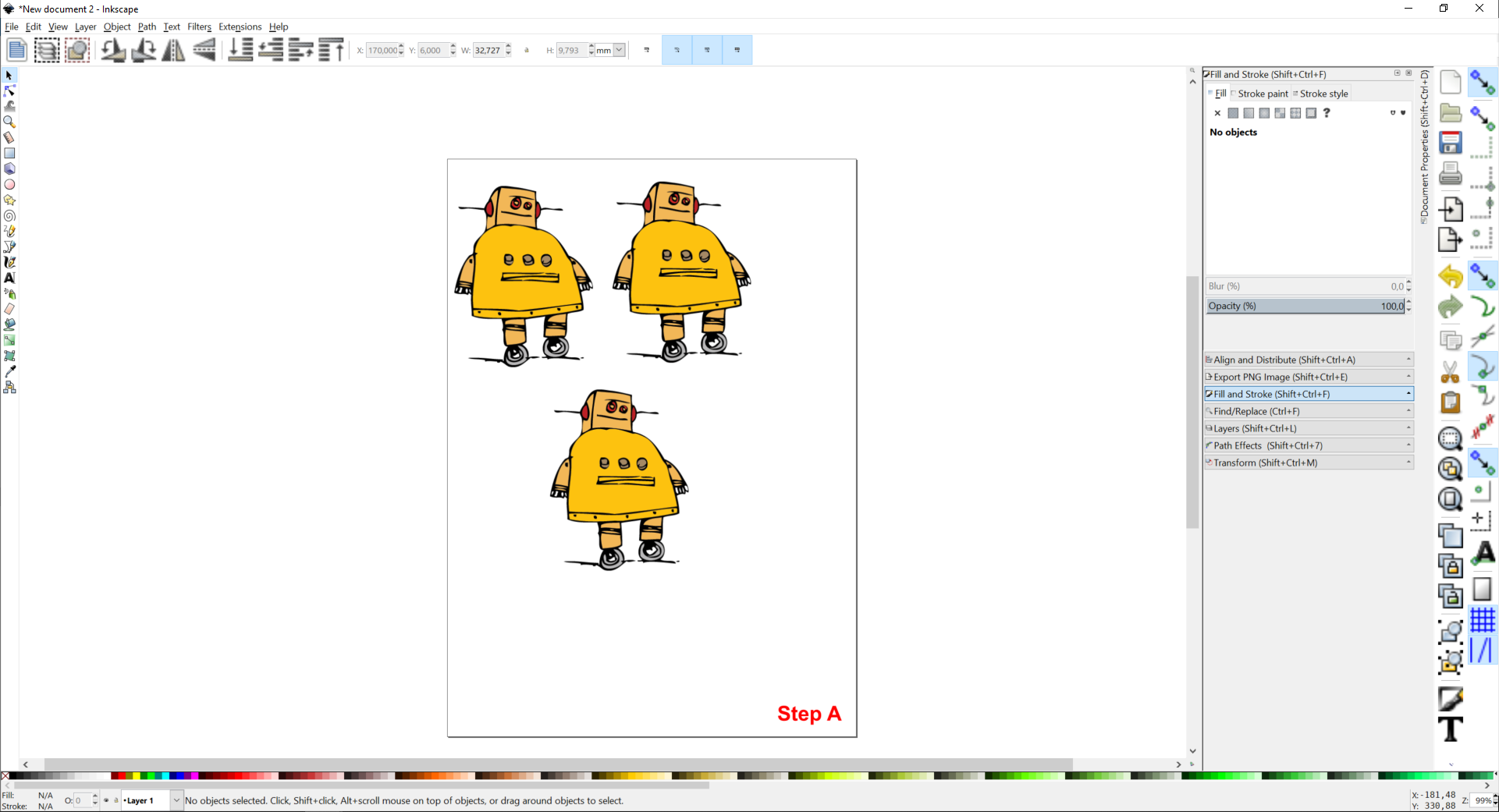
Task: Undo with the Undo arrow icon
Action: click(1451, 275)
